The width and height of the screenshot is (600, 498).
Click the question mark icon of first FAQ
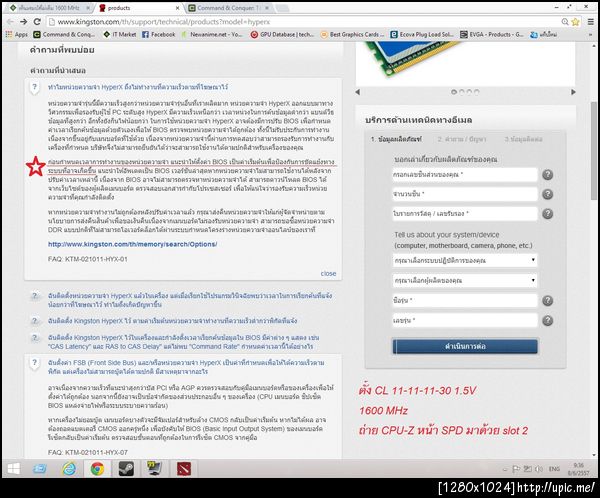click(x=35, y=87)
